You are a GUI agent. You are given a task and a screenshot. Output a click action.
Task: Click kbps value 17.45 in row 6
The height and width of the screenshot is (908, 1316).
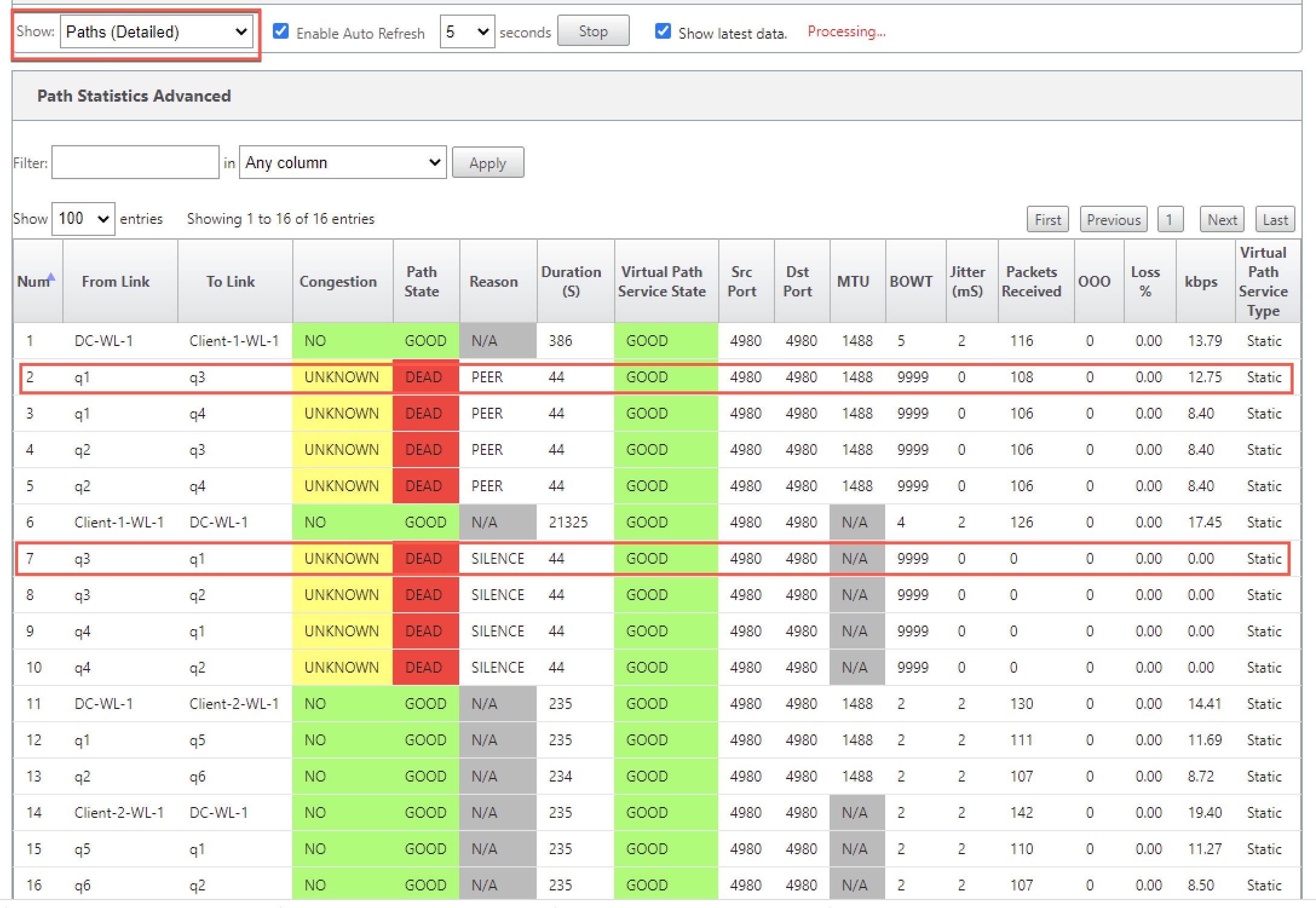(x=1205, y=522)
